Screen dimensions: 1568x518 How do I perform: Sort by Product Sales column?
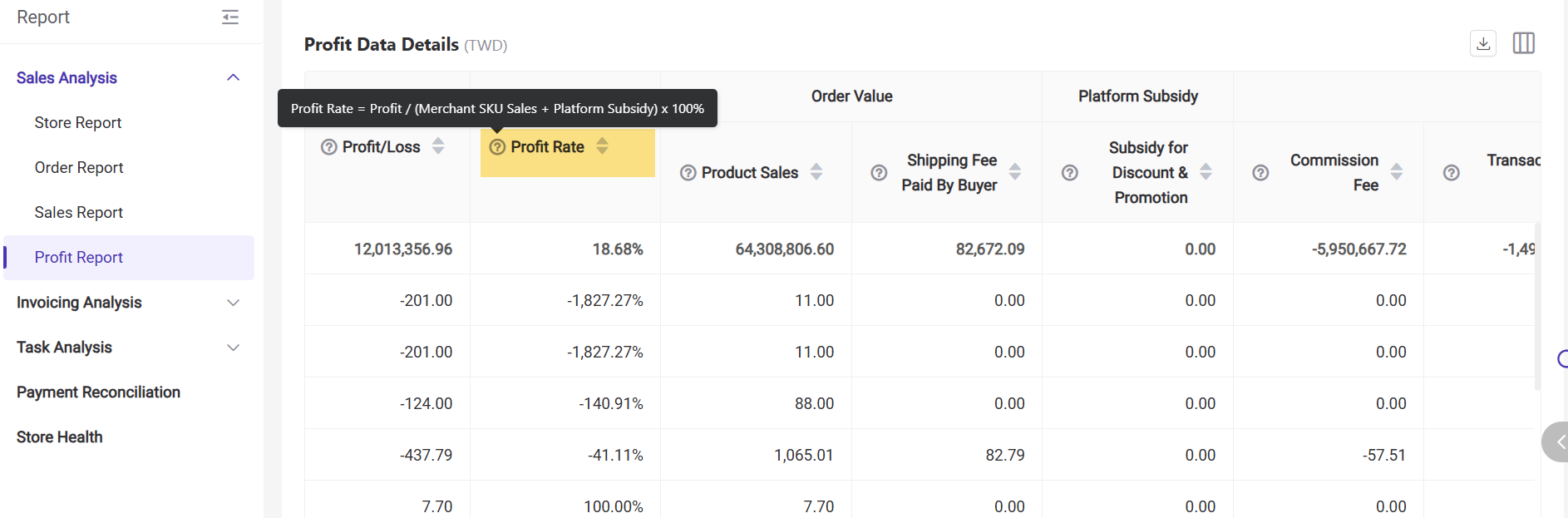(x=816, y=172)
